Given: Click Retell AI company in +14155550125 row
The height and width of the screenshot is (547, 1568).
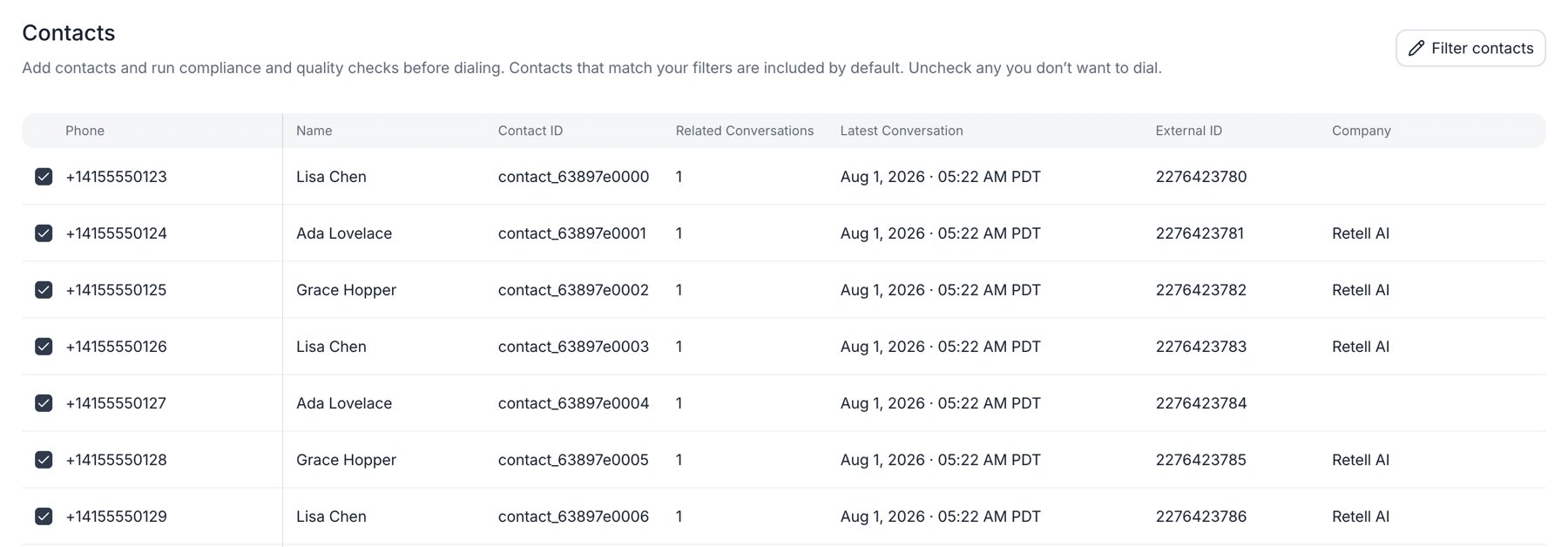Looking at the screenshot, I should 1361,290.
